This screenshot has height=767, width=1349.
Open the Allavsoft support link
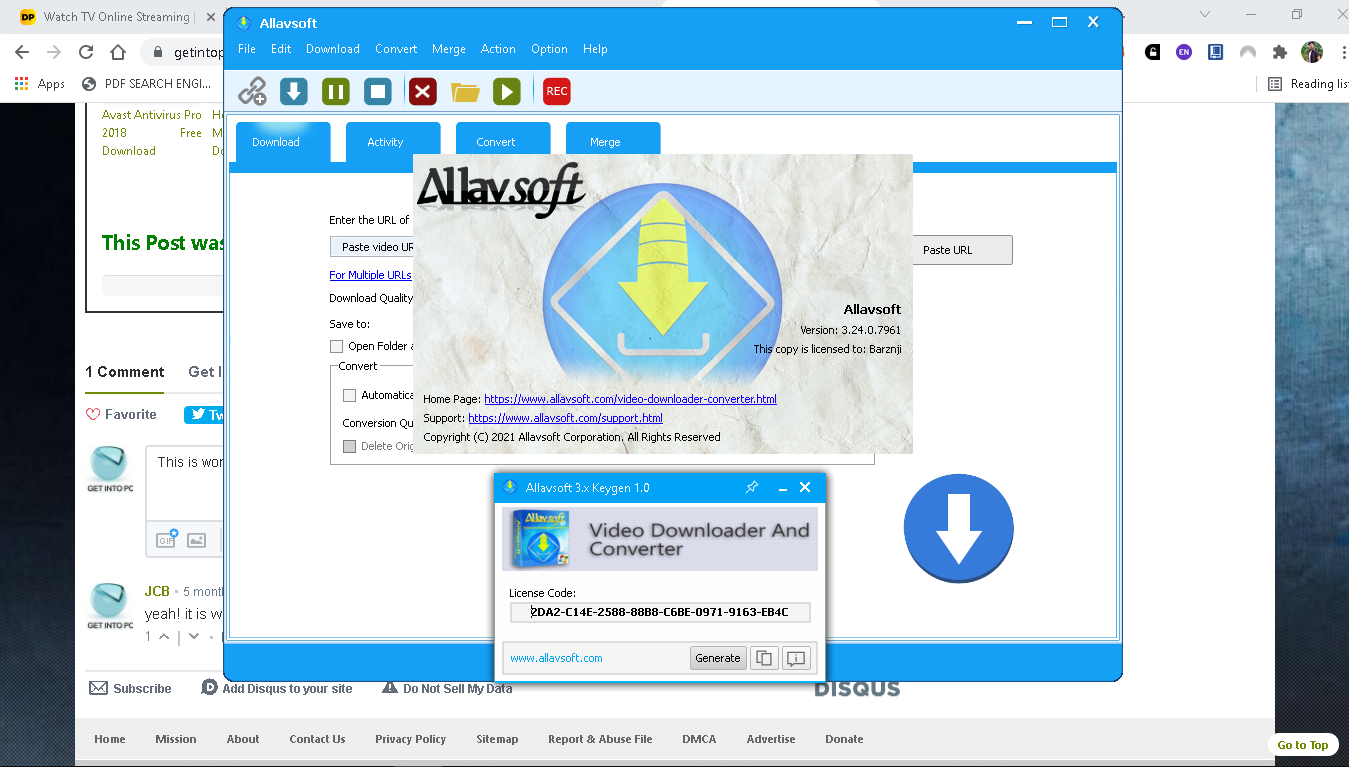[565, 418]
